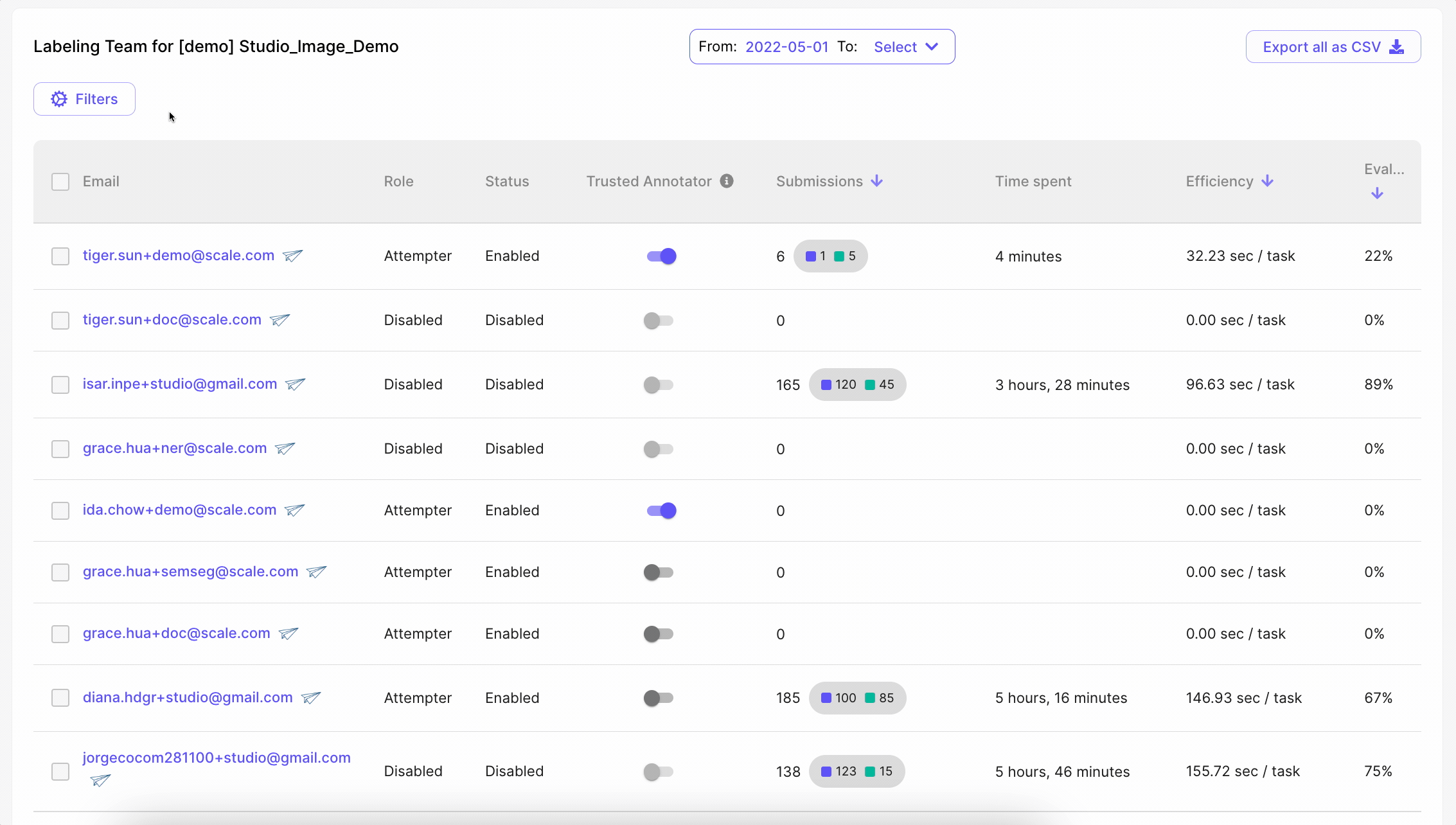The image size is (1456, 825).
Task: Click the Time spent column header
Action: (x=1033, y=181)
